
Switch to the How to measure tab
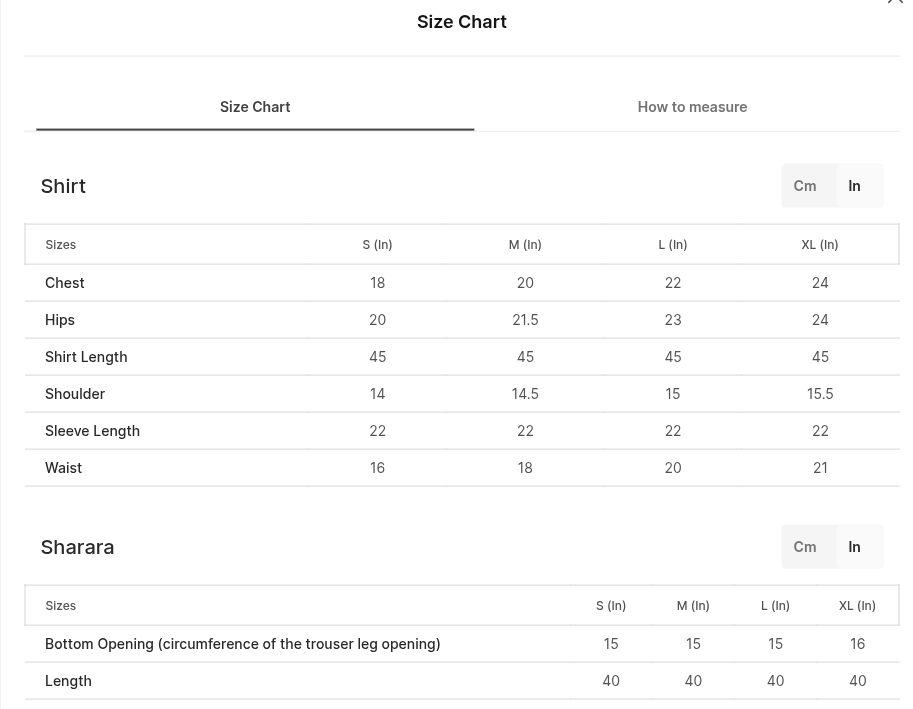pyautogui.click(x=692, y=107)
